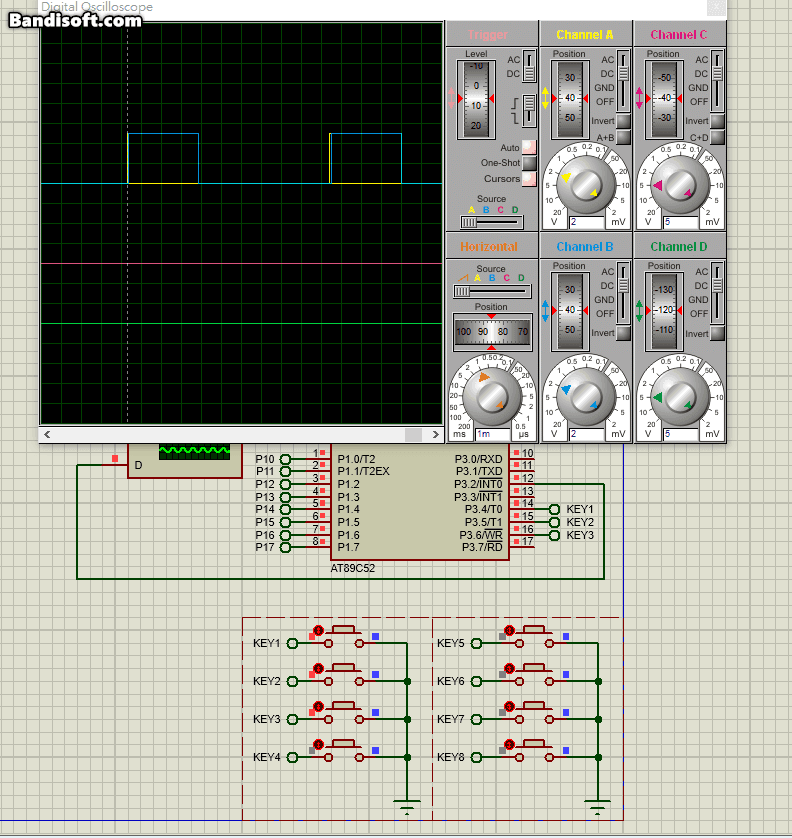Adjust Channel B coupling mode slider

[623, 292]
